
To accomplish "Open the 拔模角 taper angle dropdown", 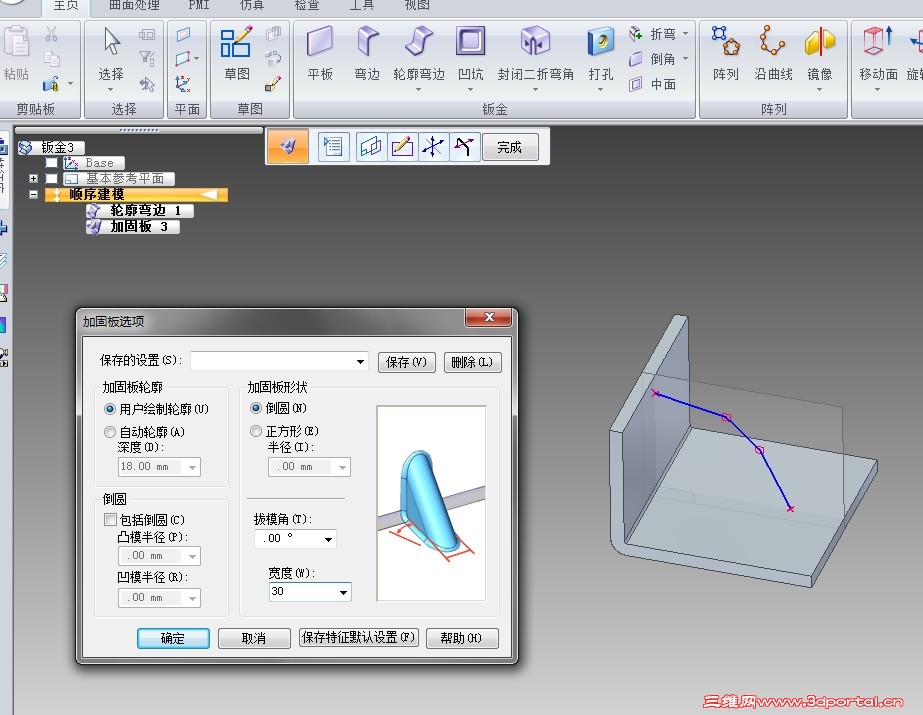I will [328, 539].
